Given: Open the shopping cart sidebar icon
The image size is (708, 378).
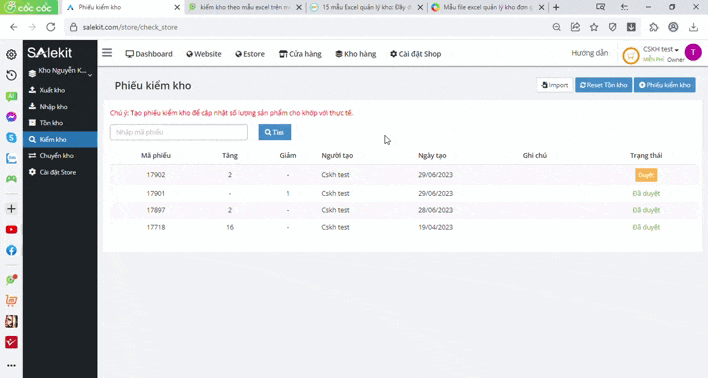Looking at the screenshot, I should click(11, 300).
